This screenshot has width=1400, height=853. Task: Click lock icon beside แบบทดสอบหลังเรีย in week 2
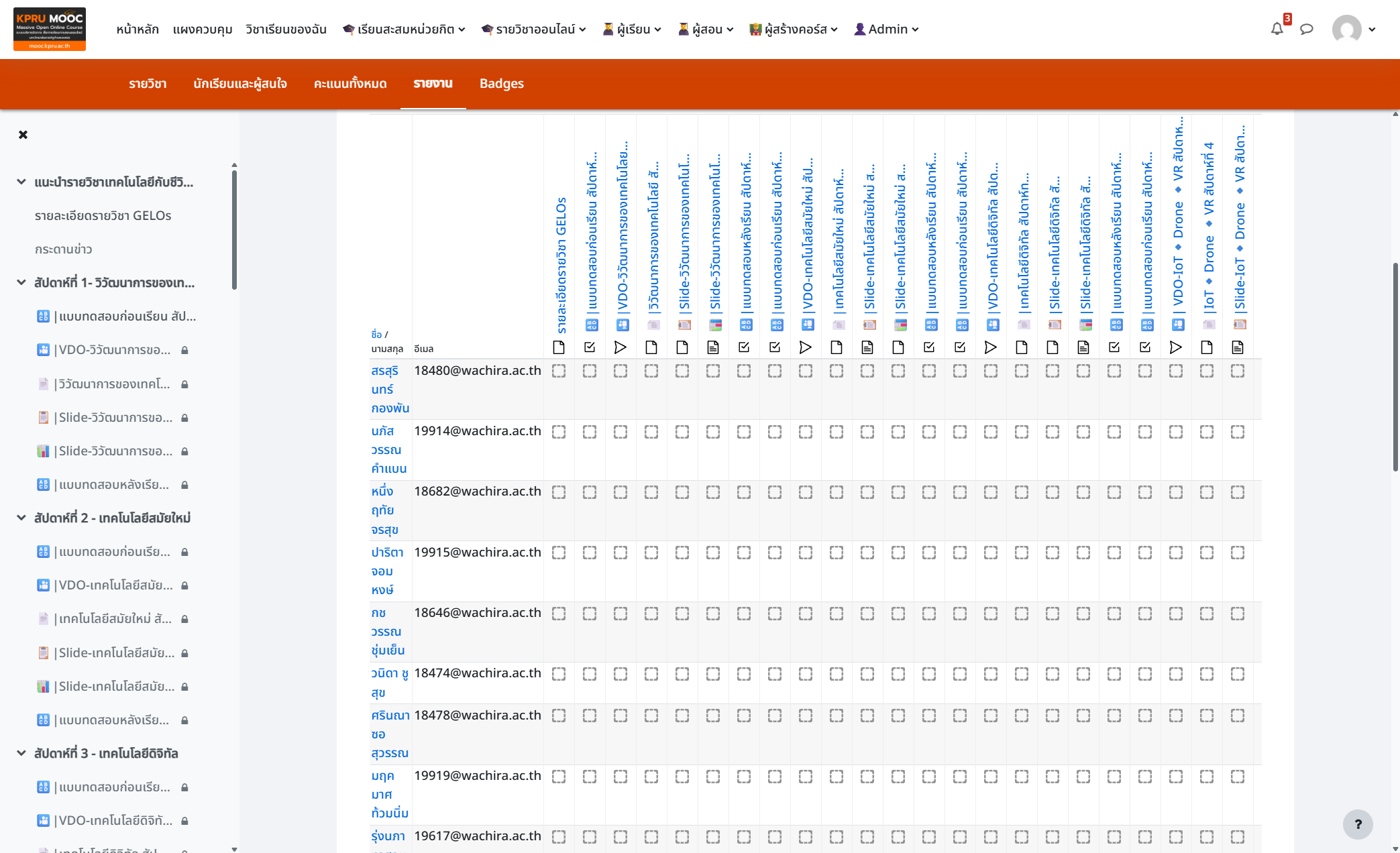tap(184, 720)
